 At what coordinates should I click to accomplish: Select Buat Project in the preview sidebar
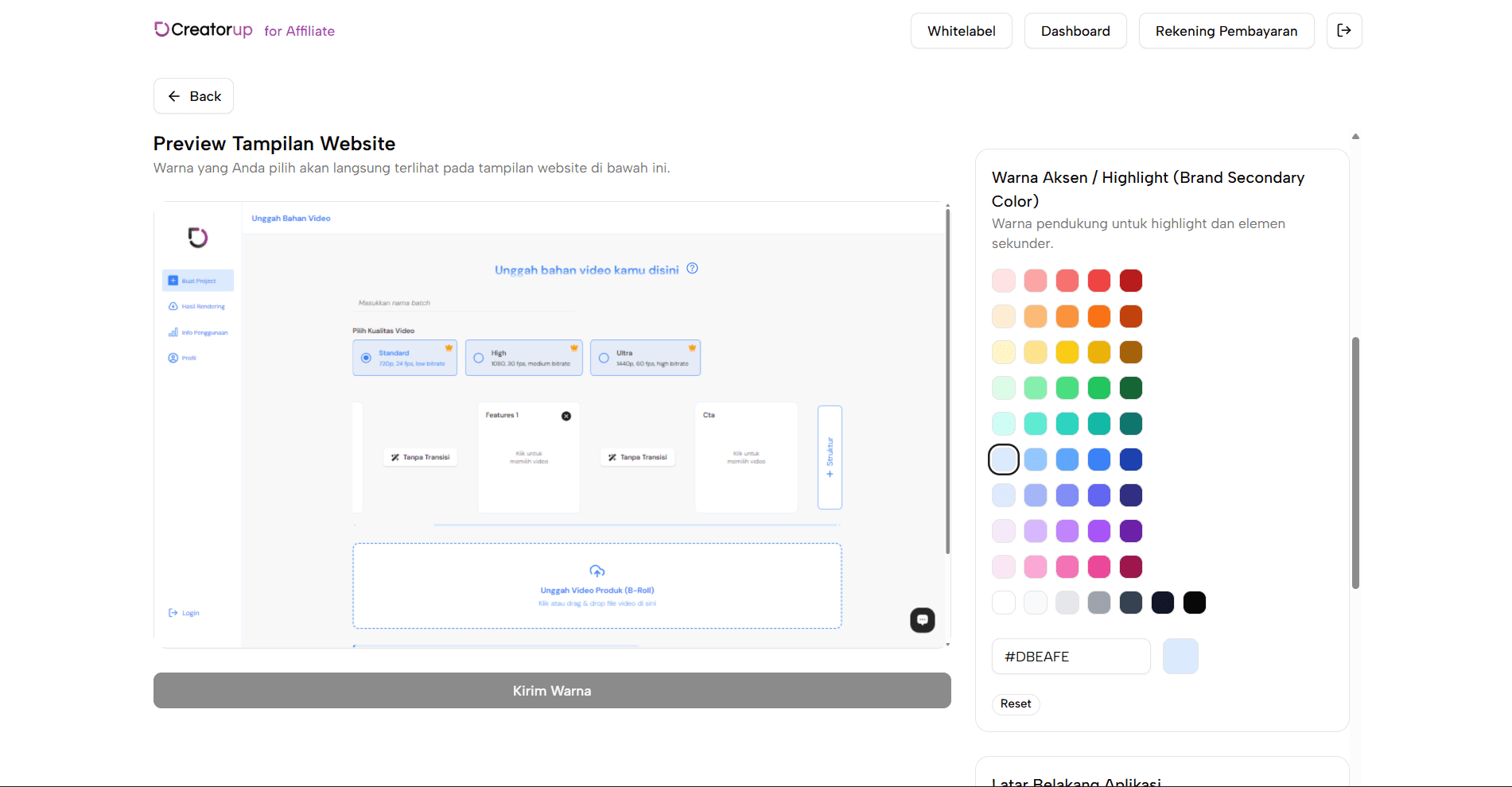pos(198,281)
